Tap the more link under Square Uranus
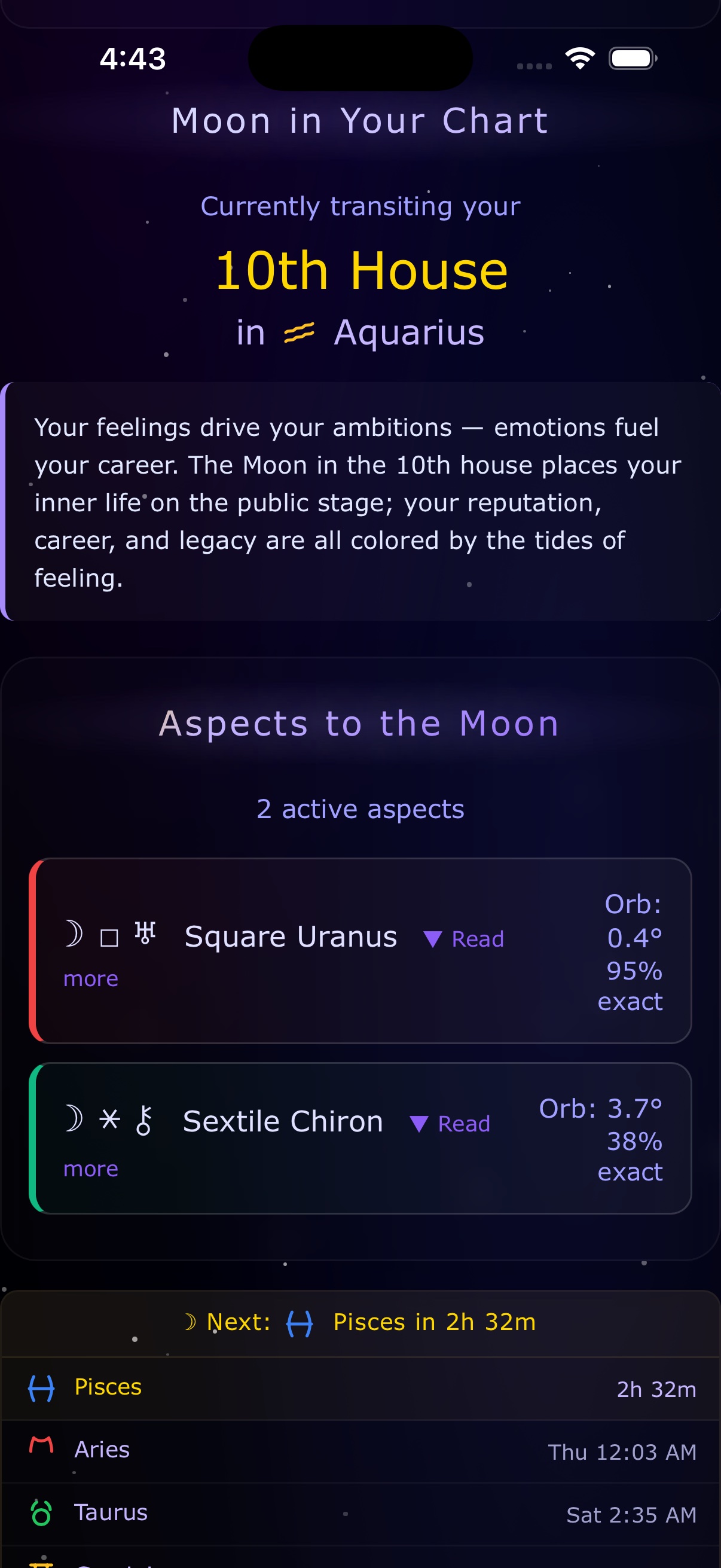The height and width of the screenshot is (1568, 721). point(91,979)
